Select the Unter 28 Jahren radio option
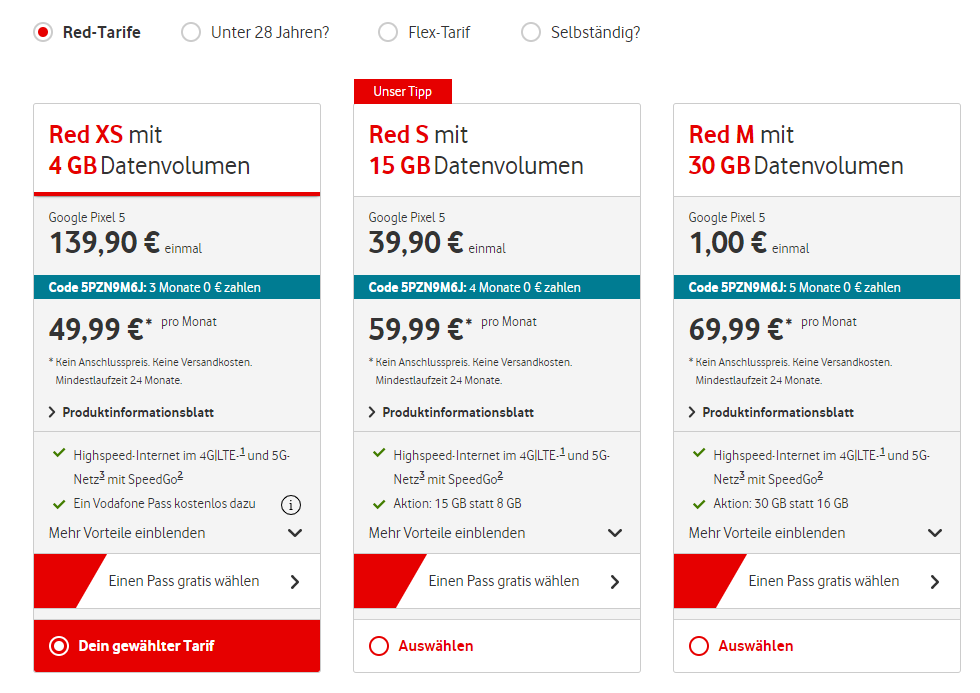Screen dimensions: 980x693 (x=191, y=32)
